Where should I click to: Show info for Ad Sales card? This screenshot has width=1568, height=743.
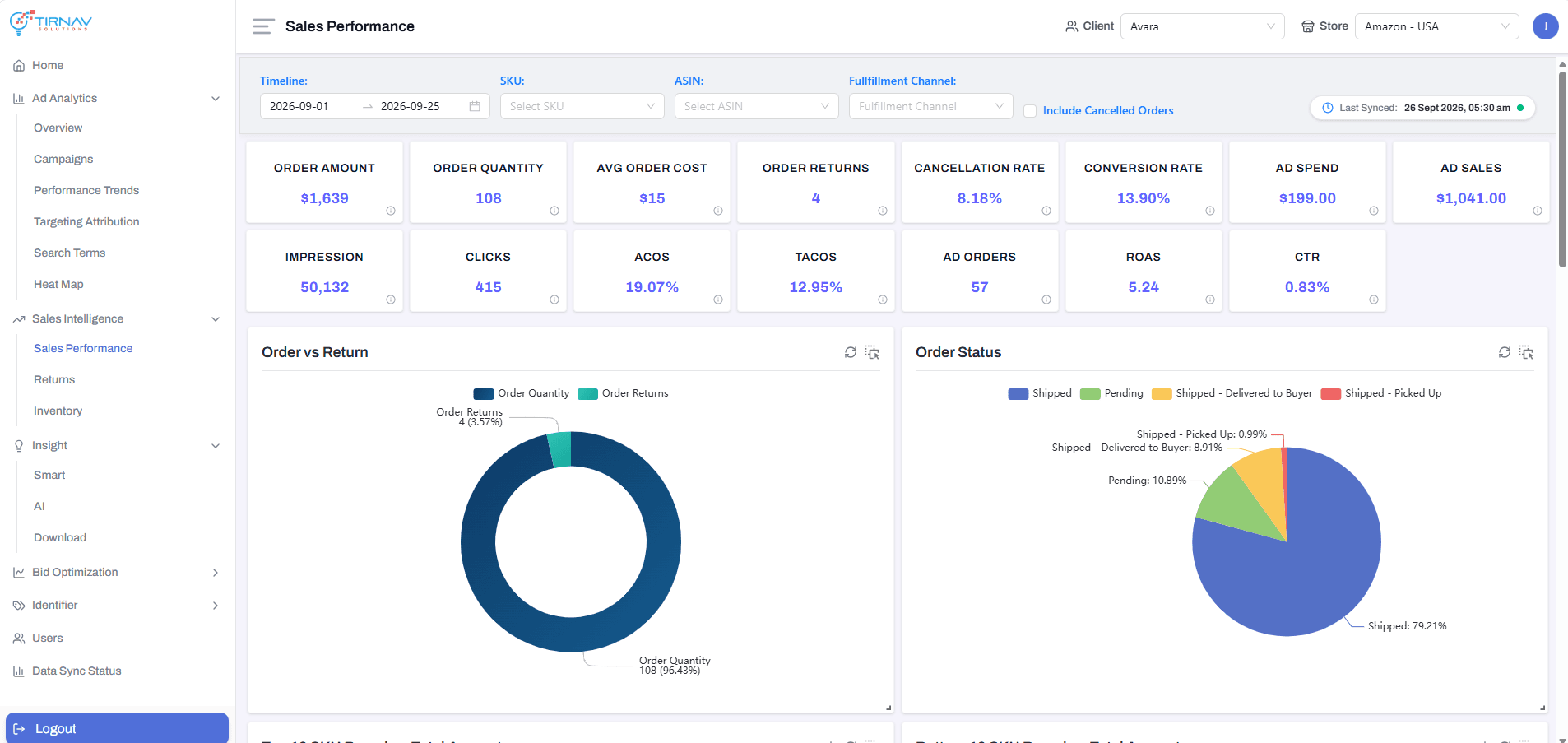[1538, 211]
